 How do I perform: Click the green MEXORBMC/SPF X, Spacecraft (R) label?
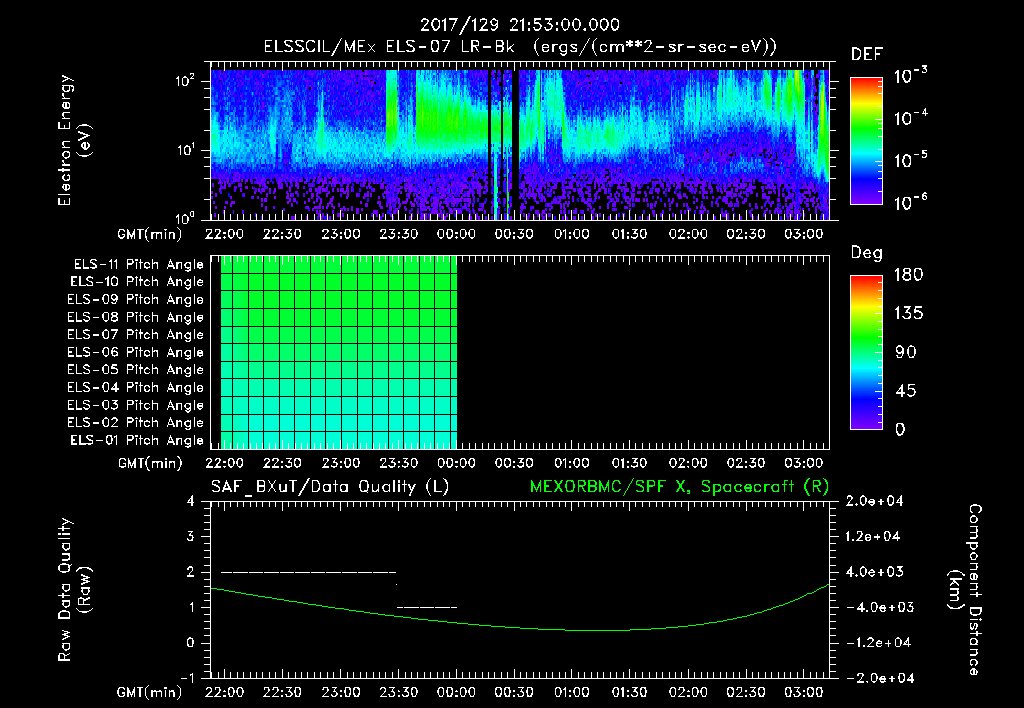[679, 487]
